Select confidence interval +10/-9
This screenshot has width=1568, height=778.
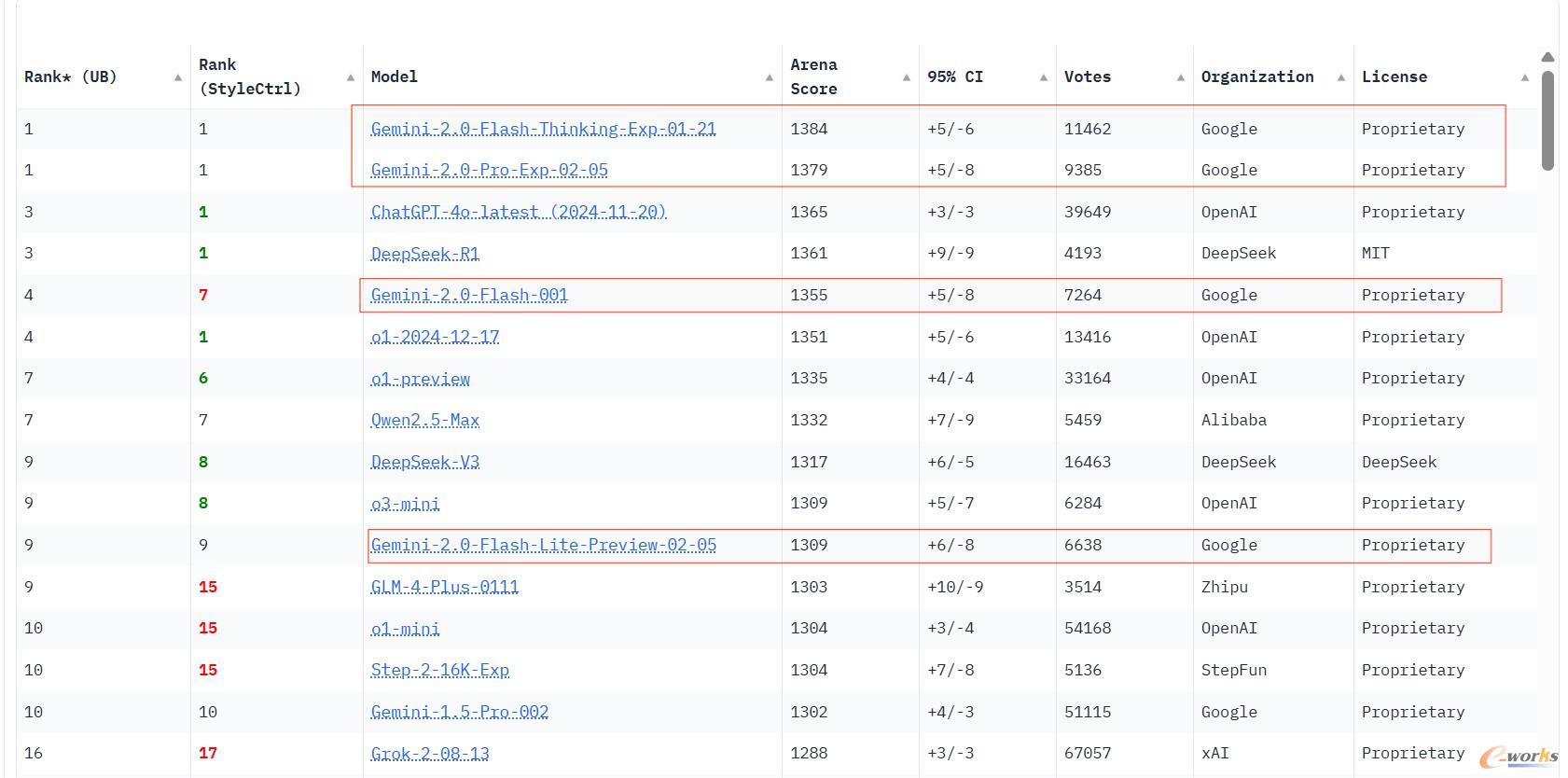click(954, 587)
